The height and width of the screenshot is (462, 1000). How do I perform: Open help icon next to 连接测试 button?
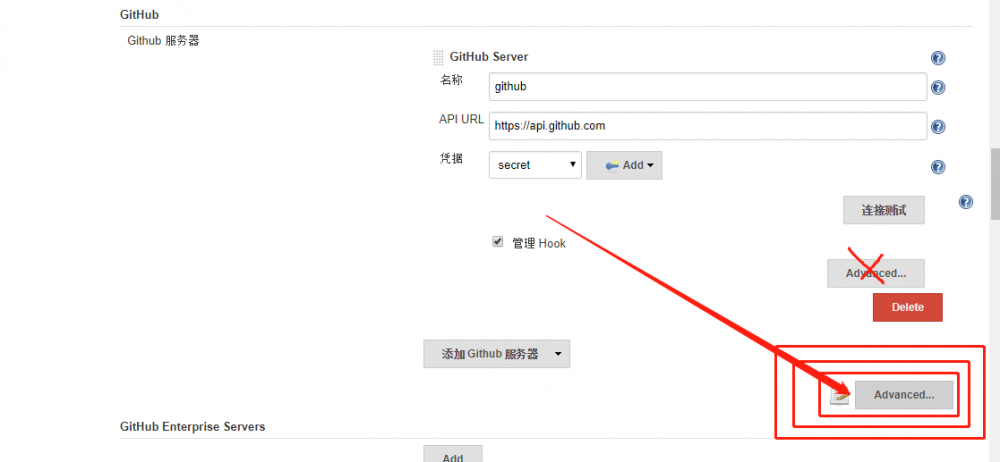click(966, 202)
